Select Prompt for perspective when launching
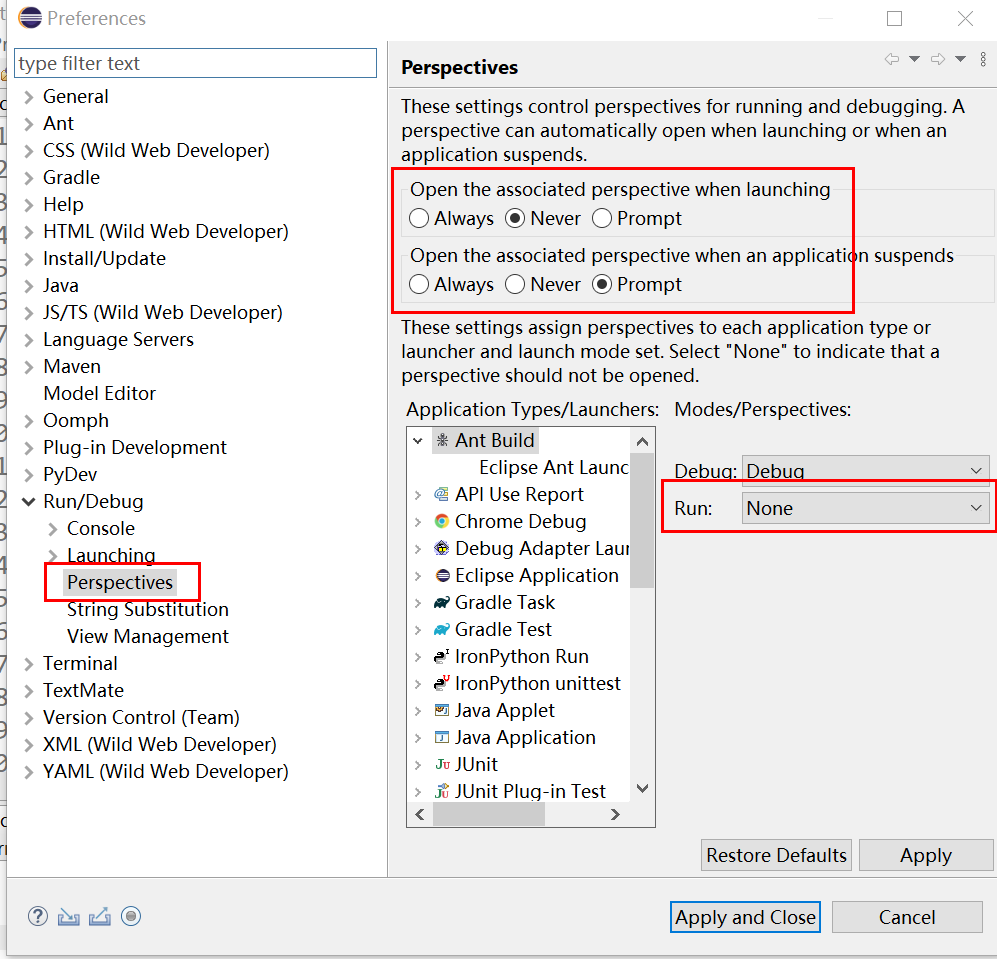Viewport: 997px width, 959px height. [x=602, y=218]
